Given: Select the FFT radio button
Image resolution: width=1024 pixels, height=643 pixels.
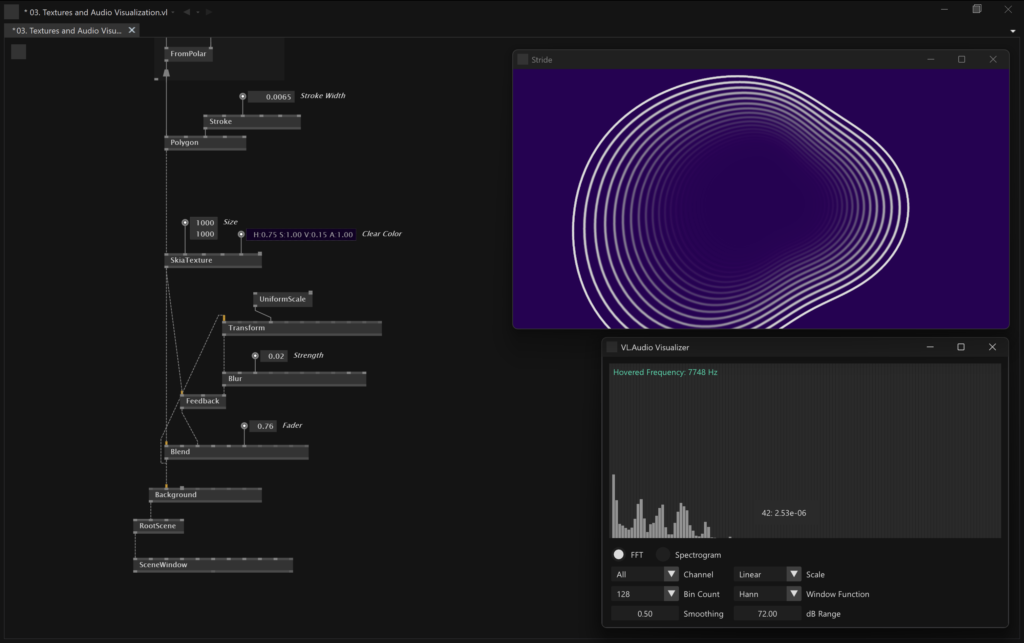Looking at the screenshot, I should pos(619,554).
